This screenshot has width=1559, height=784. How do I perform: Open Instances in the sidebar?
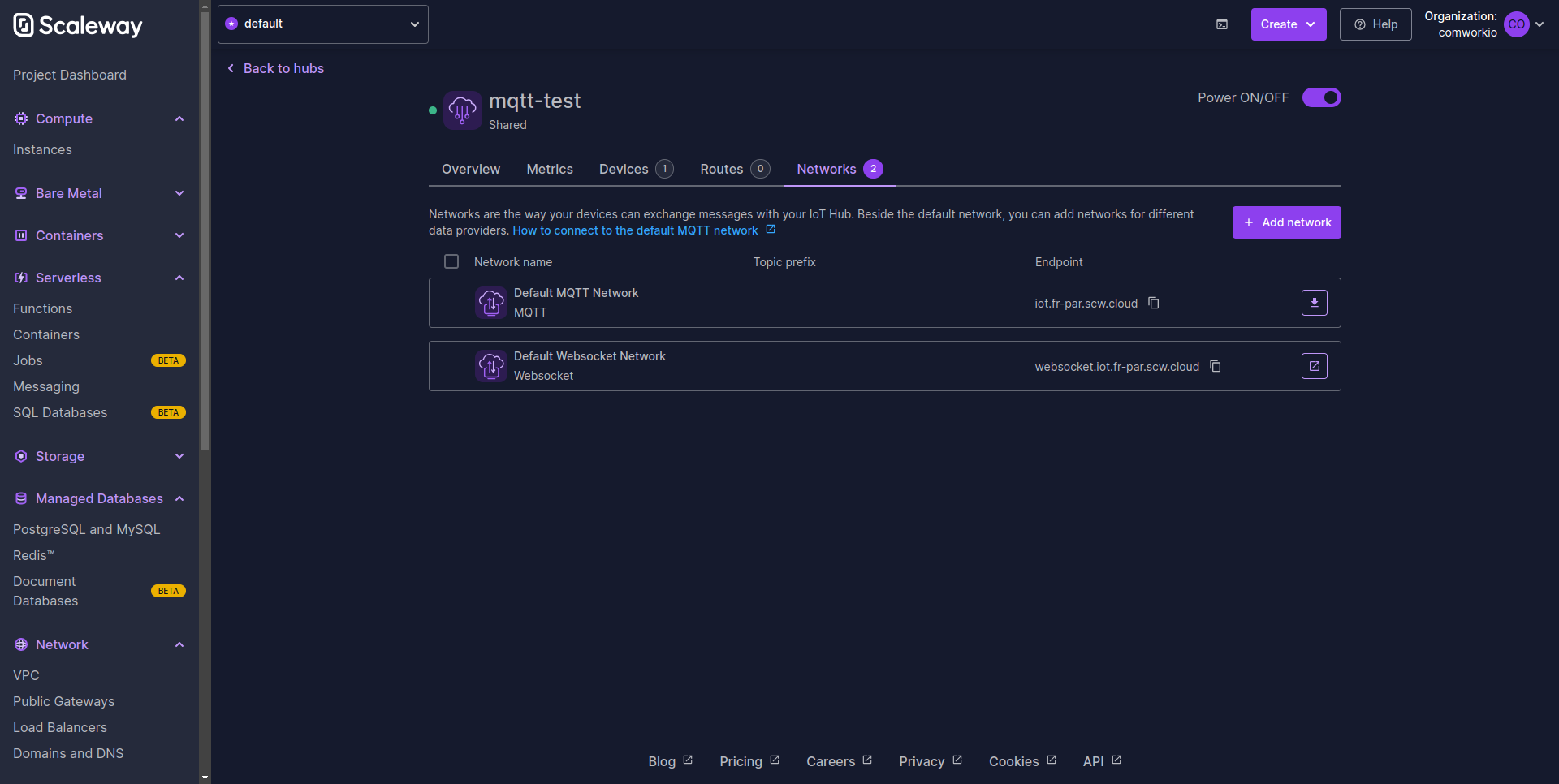pos(42,149)
